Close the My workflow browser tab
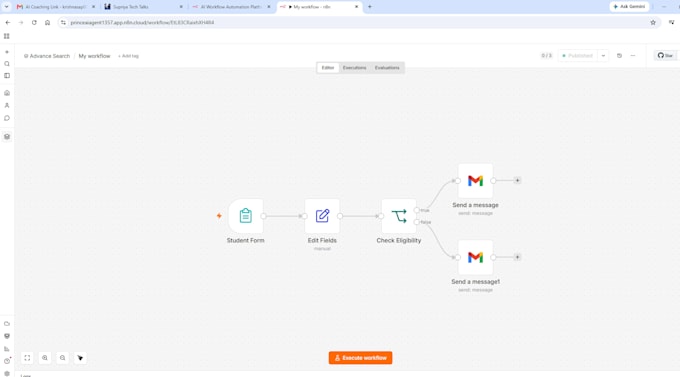680x377 pixels. pyautogui.click(x=356, y=7)
